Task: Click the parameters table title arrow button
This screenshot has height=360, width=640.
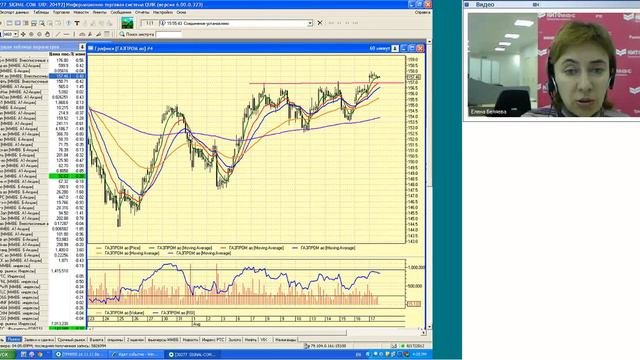Action: coord(82,47)
